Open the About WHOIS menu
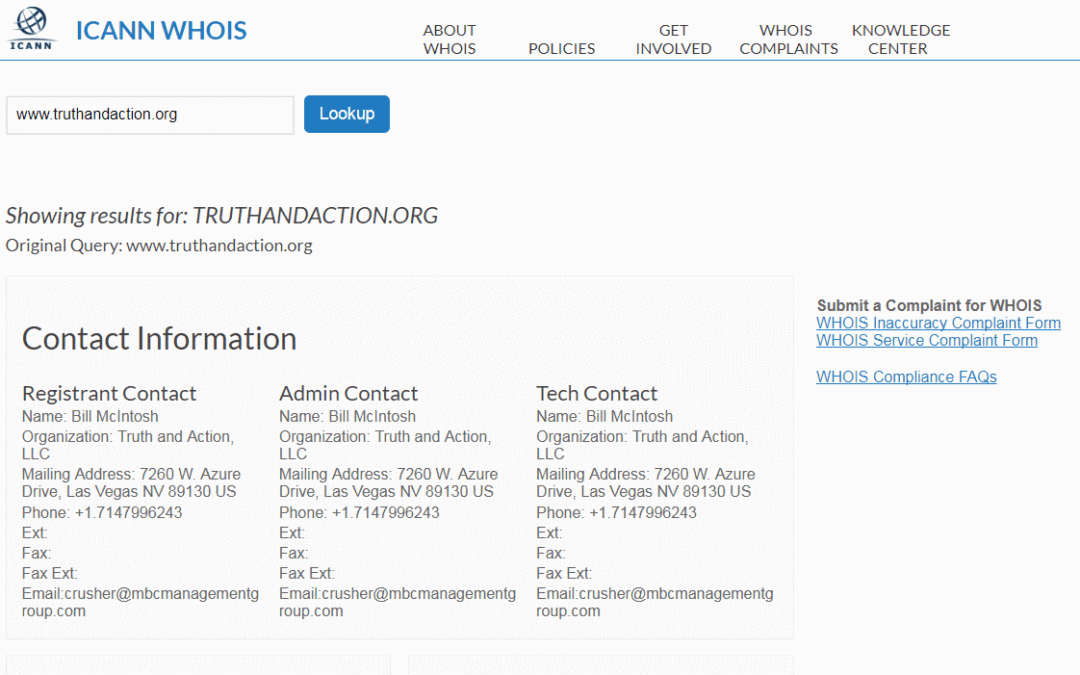 click(449, 39)
